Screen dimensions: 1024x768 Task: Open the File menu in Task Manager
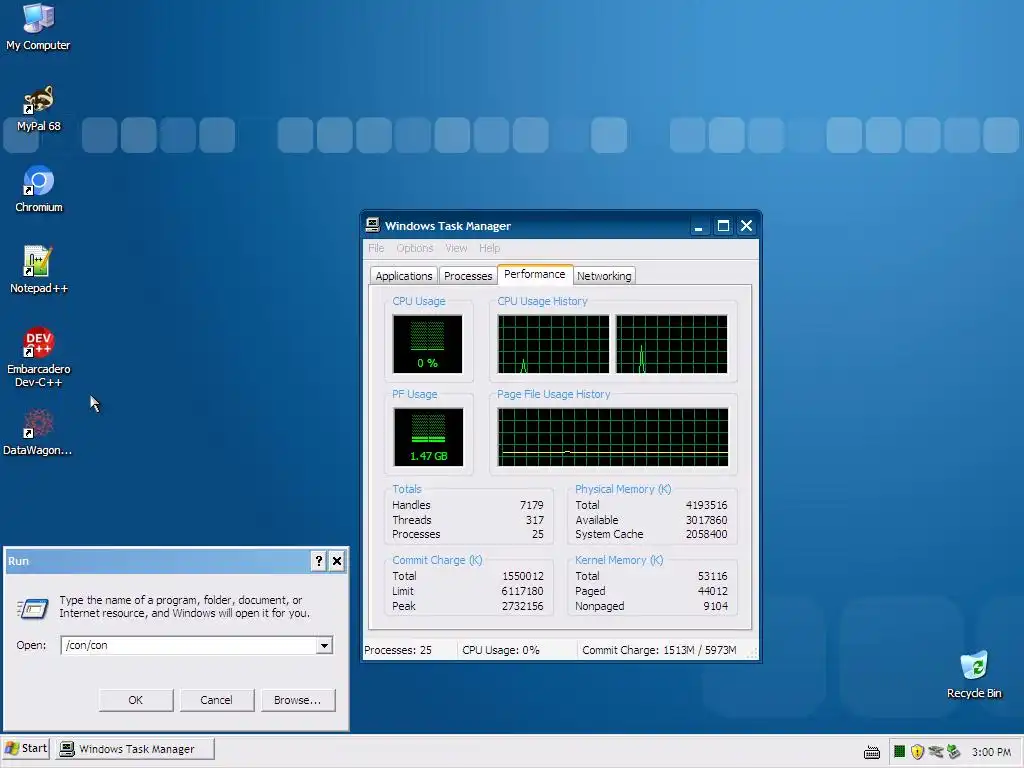point(376,248)
